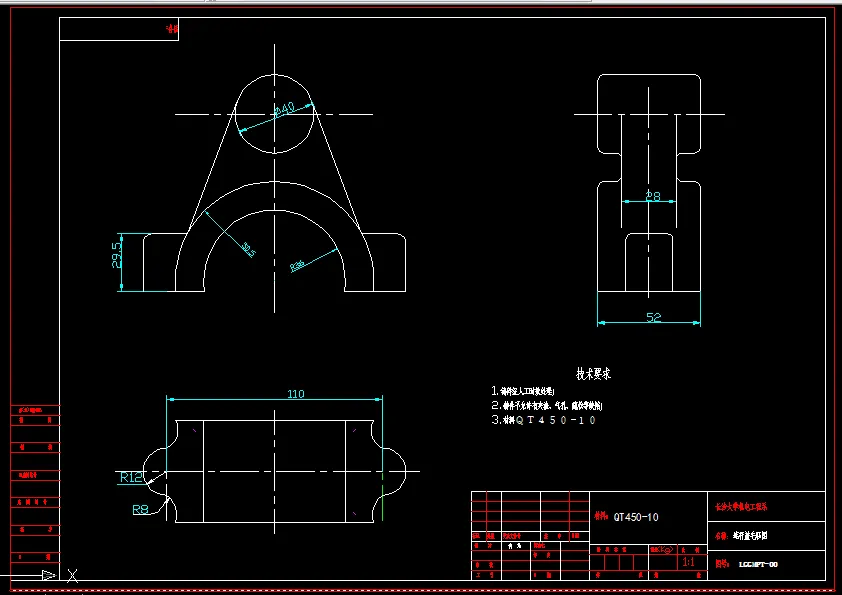Select the 52 dimension text in side view

[654, 317]
